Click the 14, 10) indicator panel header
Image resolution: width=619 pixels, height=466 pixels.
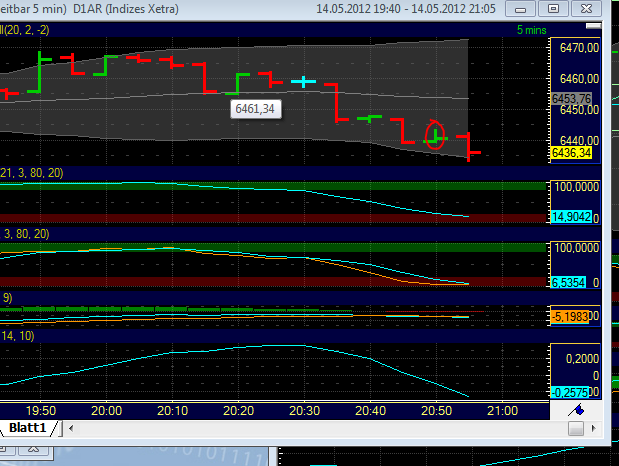(17, 336)
